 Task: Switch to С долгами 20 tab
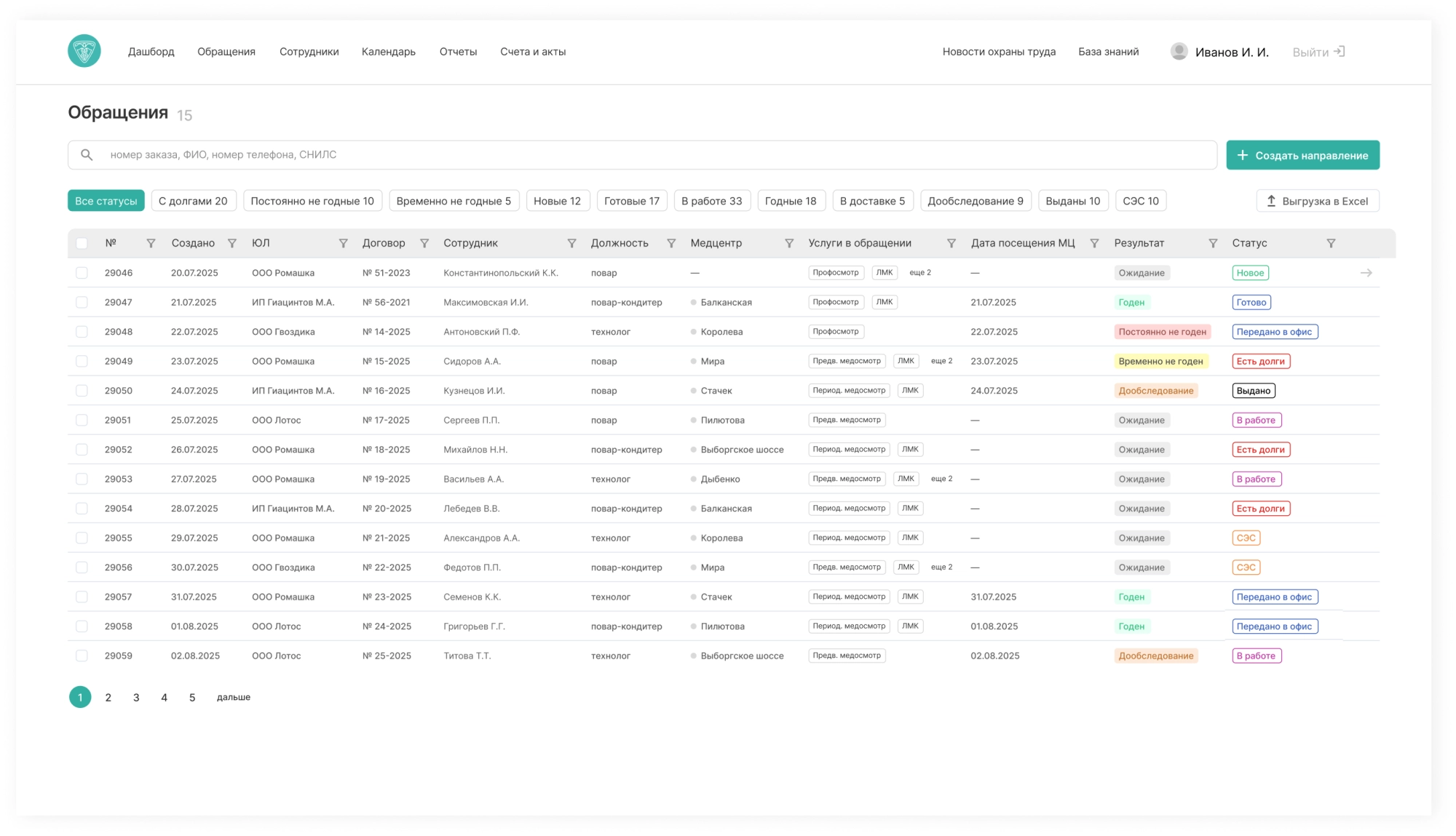point(193,202)
